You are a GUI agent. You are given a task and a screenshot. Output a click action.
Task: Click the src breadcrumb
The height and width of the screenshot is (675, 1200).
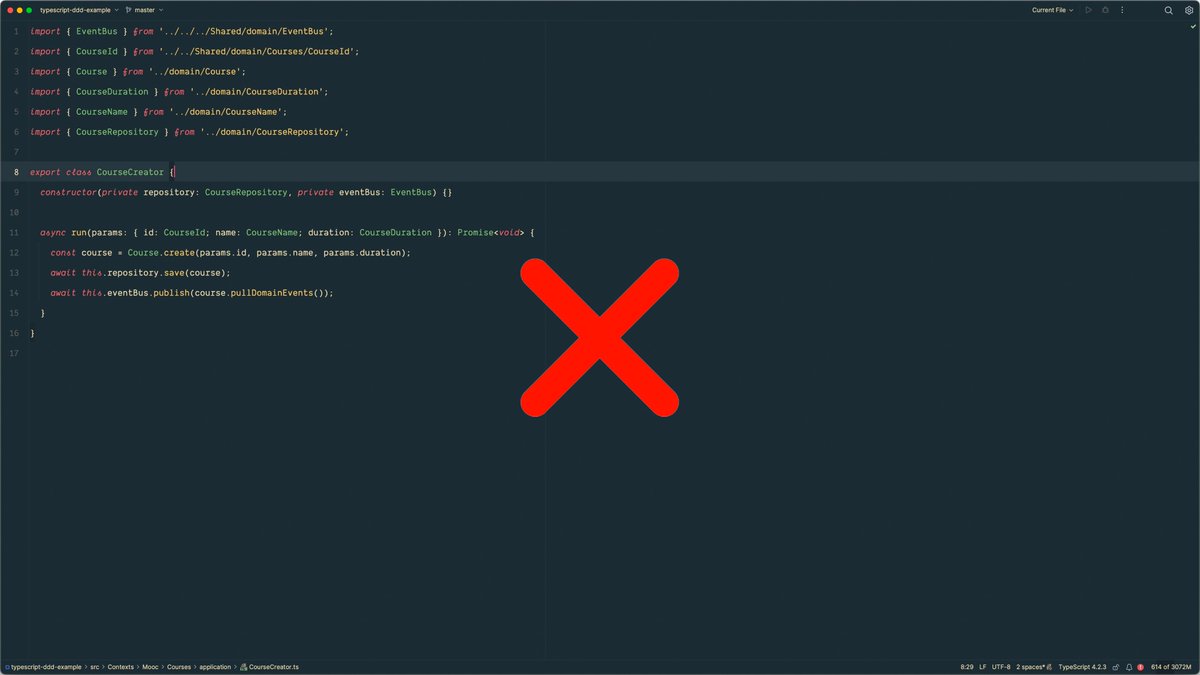tap(96, 666)
